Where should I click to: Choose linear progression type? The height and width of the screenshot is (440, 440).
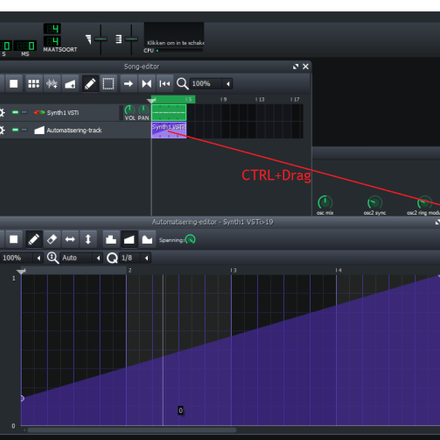pyautogui.click(x=129, y=239)
